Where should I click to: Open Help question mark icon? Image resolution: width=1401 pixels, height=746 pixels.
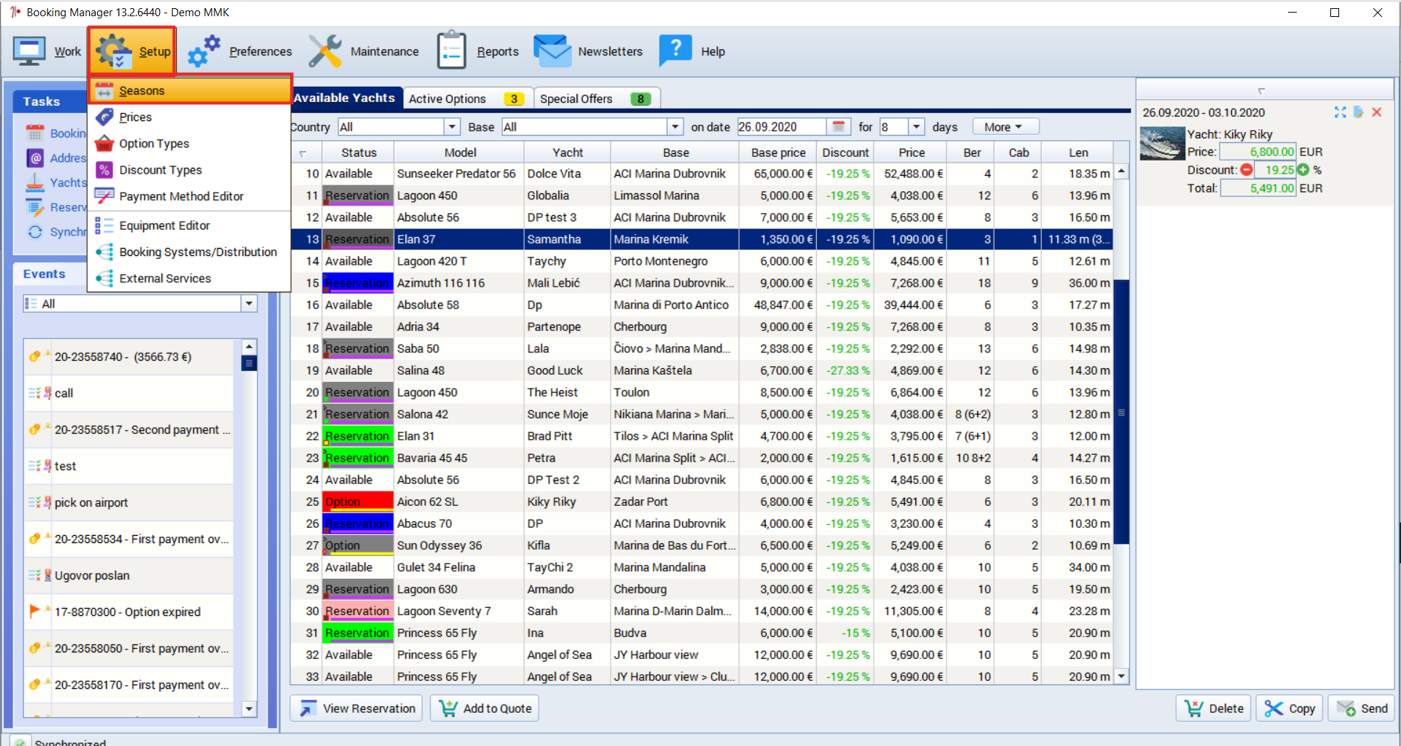pos(675,50)
